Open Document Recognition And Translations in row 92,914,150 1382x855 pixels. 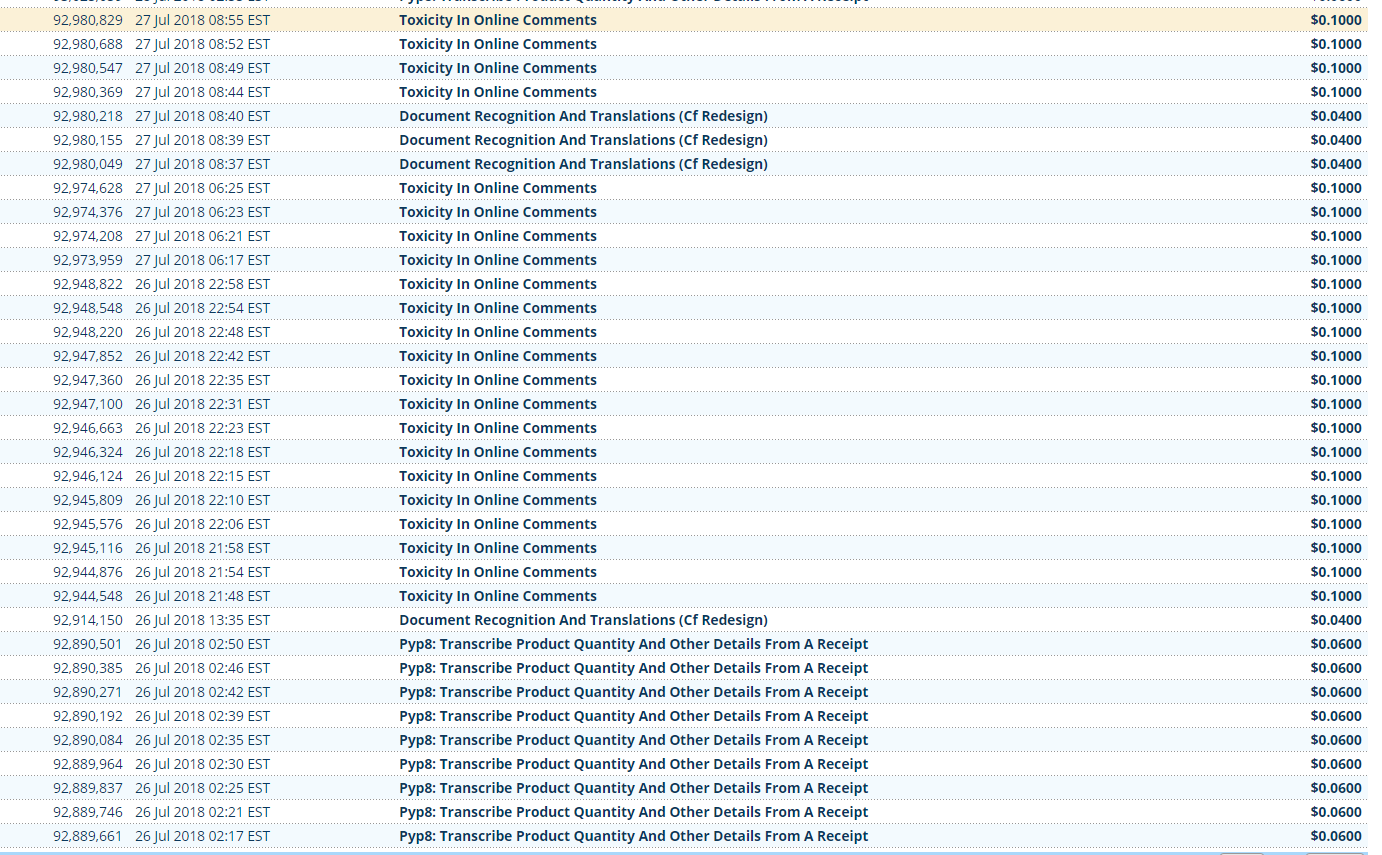coord(583,620)
